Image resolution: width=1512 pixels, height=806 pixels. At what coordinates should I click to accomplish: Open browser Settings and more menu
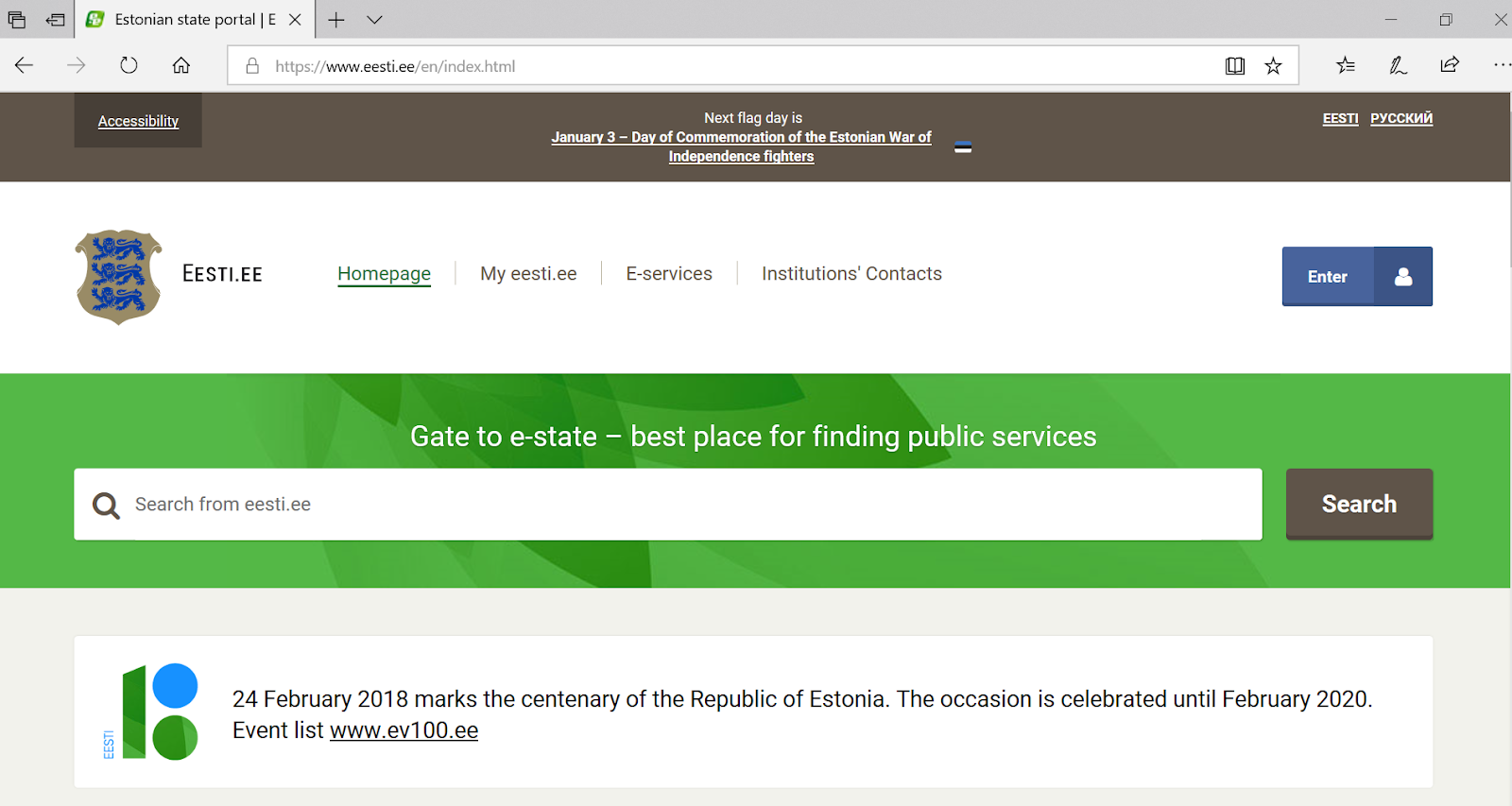click(x=1502, y=65)
